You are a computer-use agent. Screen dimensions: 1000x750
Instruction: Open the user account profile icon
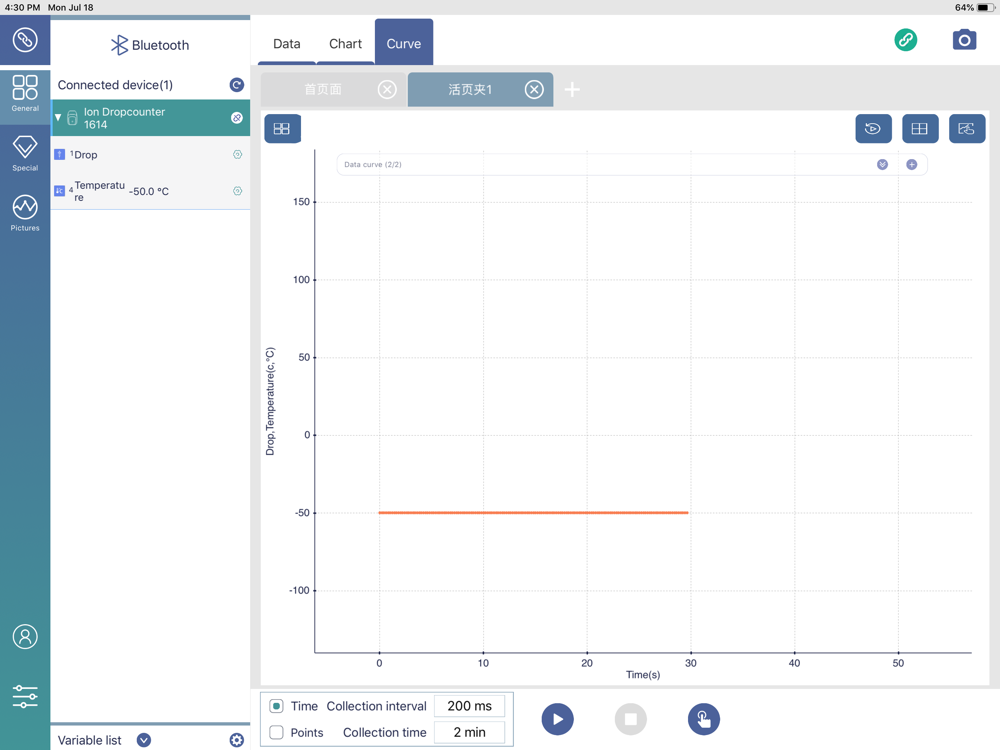25,636
